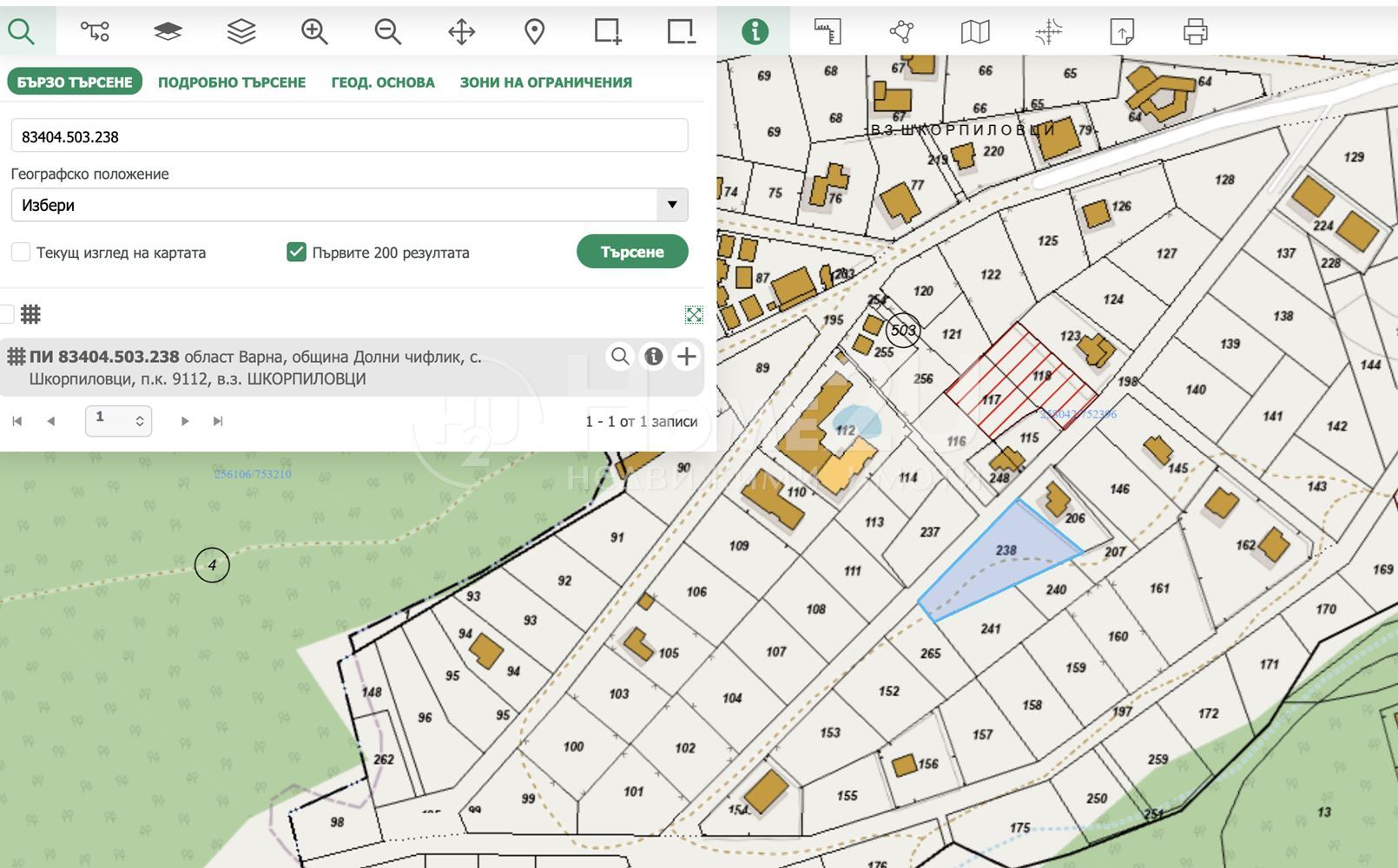The width and height of the screenshot is (1398, 868).
Task: Tick the select-all checkbox above results
Action: [8, 314]
